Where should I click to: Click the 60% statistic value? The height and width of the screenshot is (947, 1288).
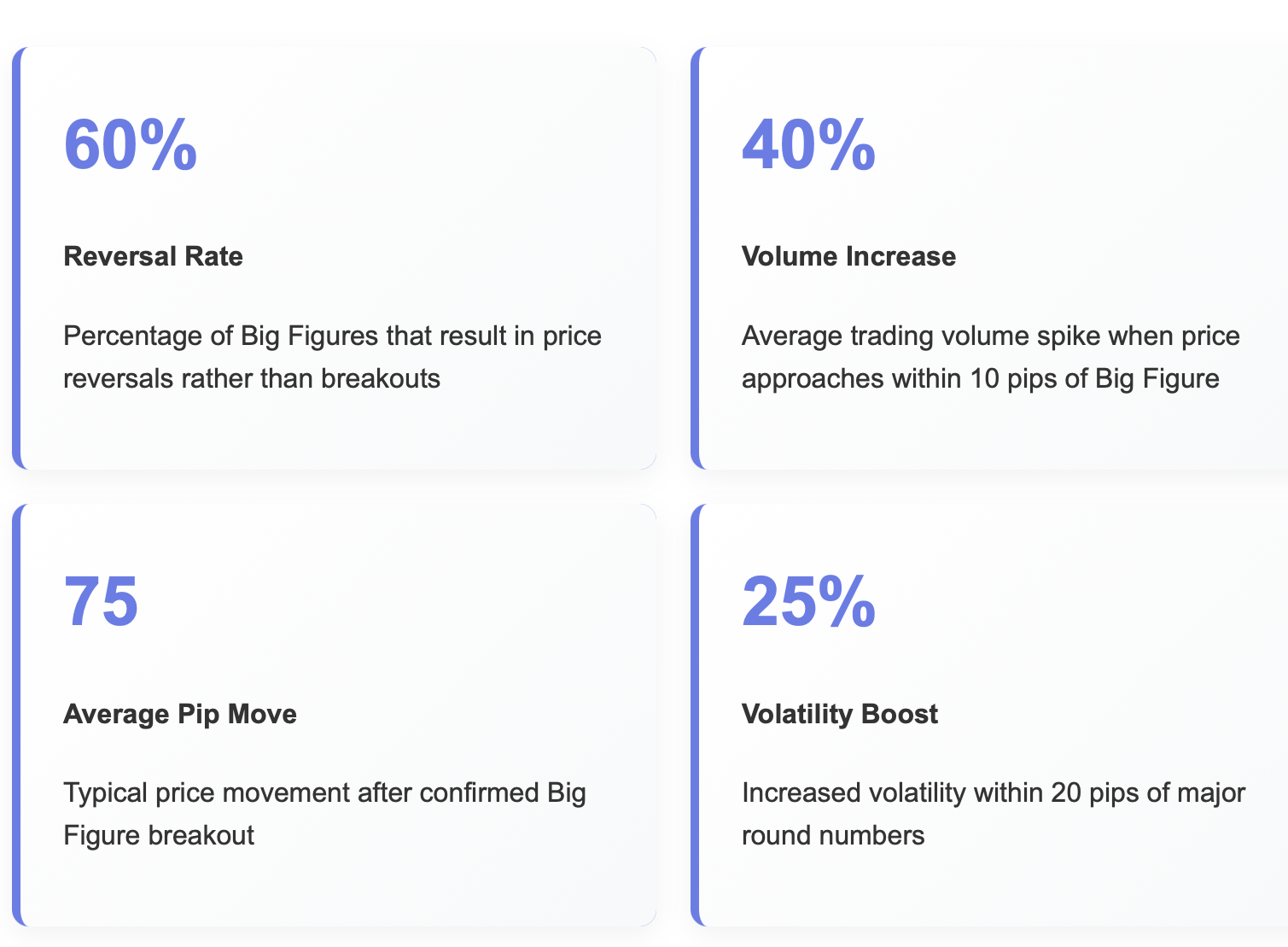[x=131, y=144]
